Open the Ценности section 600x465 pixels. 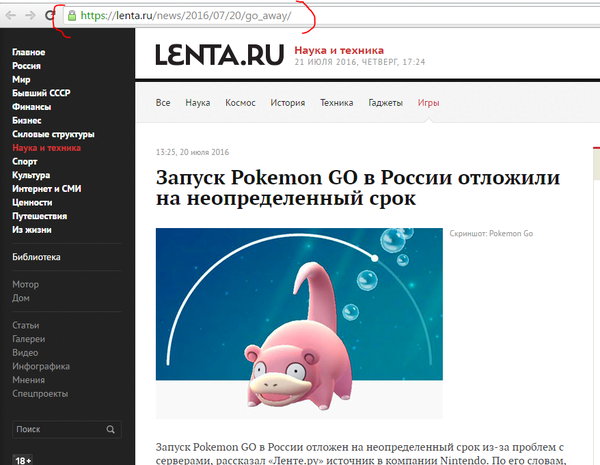pyautogui.click(x=32, y=202)
